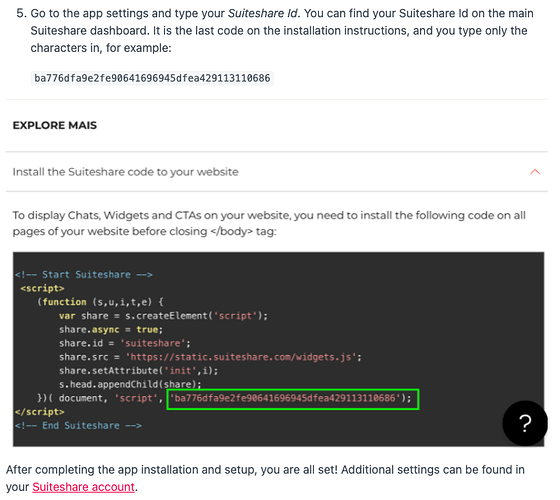The image size is (560, 500).
Task: Click the closing </script> tag in code
Action: point(40,412)
